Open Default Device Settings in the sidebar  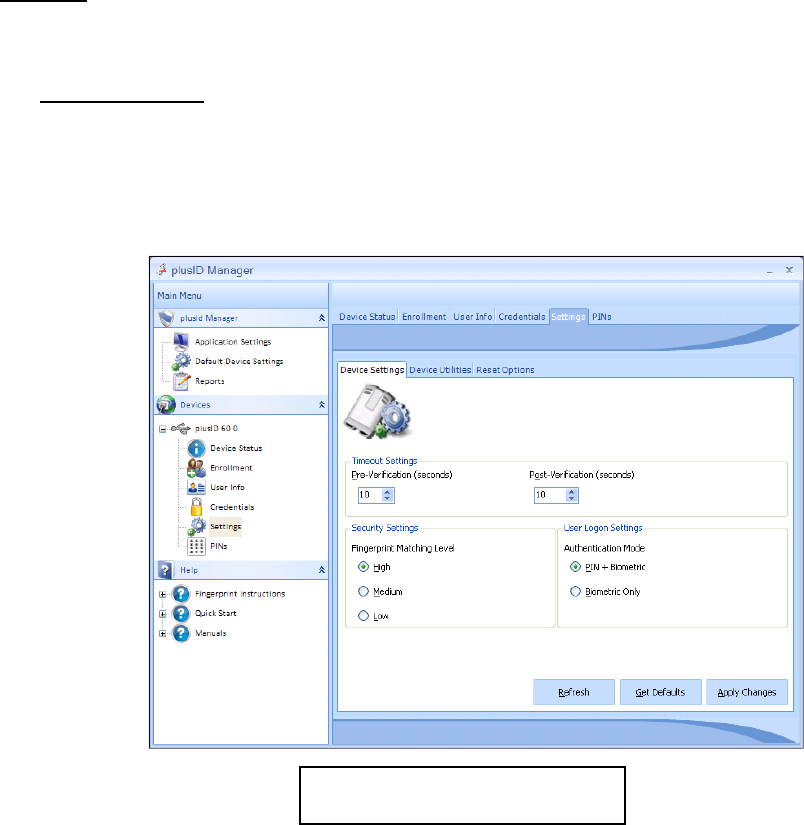point(239,361)
